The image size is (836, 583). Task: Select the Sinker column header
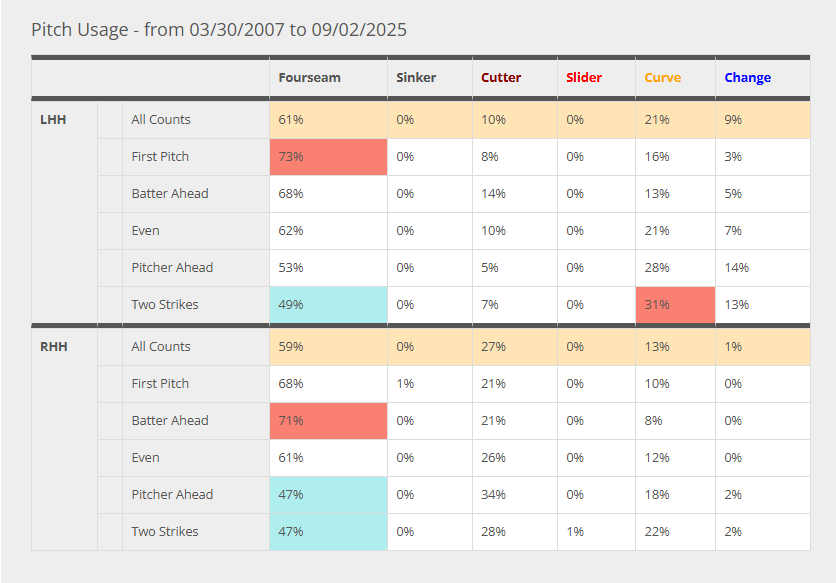coord(415,77)
